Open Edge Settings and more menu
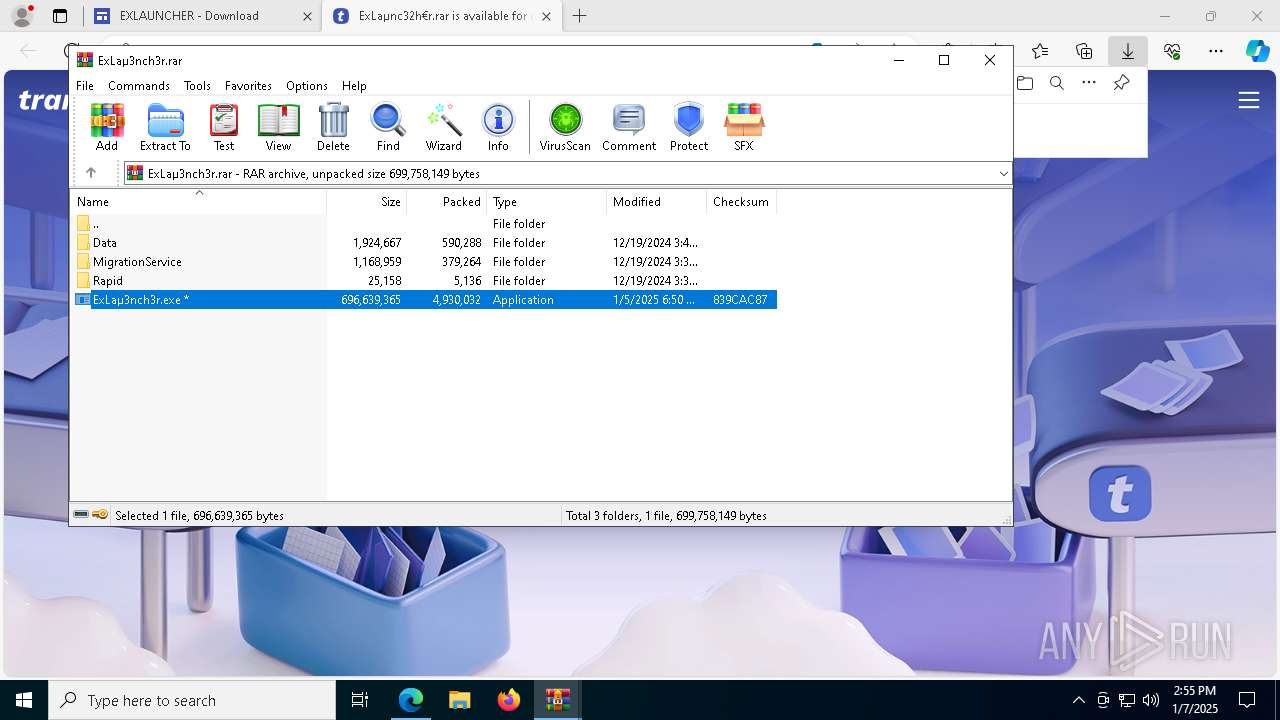The height and width of the screenshot is (720, 1280). (1216, 51)
